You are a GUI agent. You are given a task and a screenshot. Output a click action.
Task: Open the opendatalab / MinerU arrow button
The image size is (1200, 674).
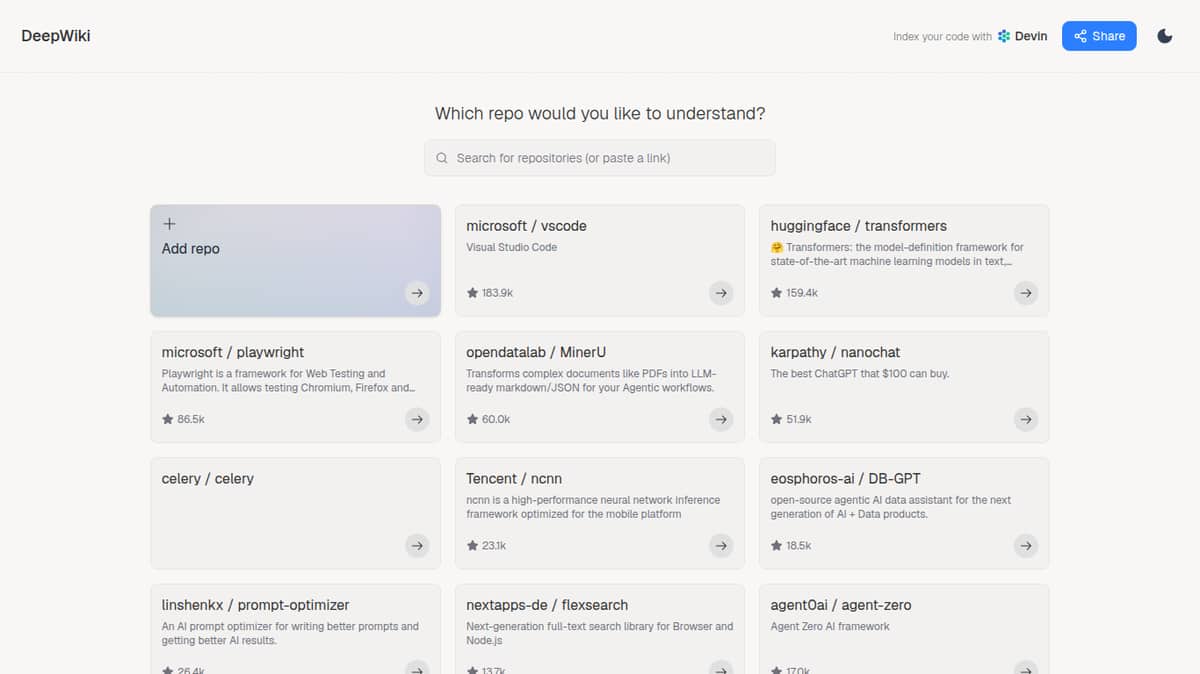[721, 419]
